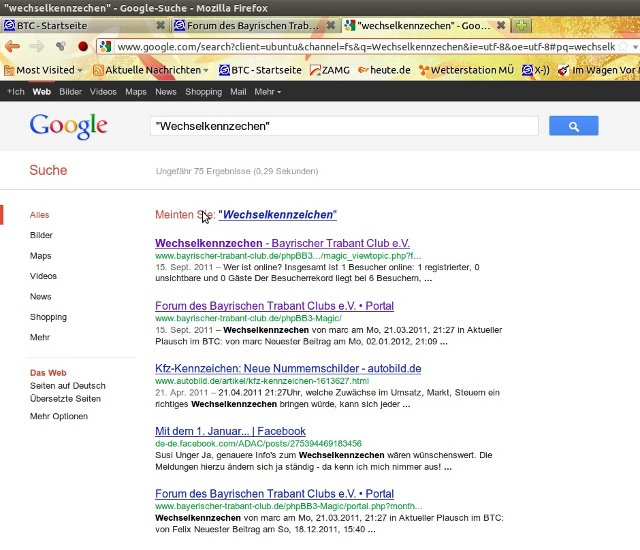640x550 pixels.
Task: Open the Im Wagen Vor bookmark
Action: coord(598,70)
